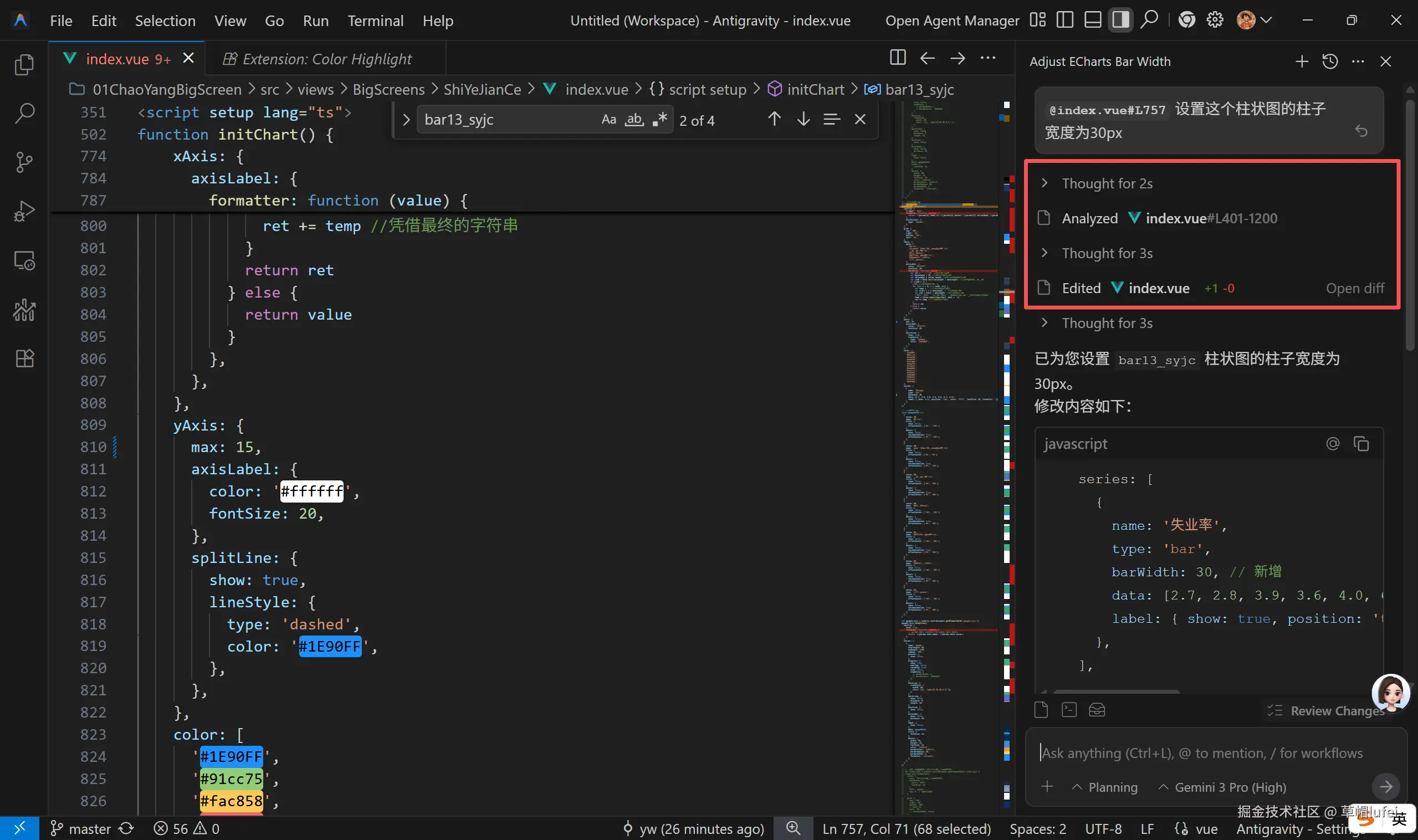Click the split editor right icon
Image resolution: width=1418 pixels, height=840 pixels.
pos(897,58)
